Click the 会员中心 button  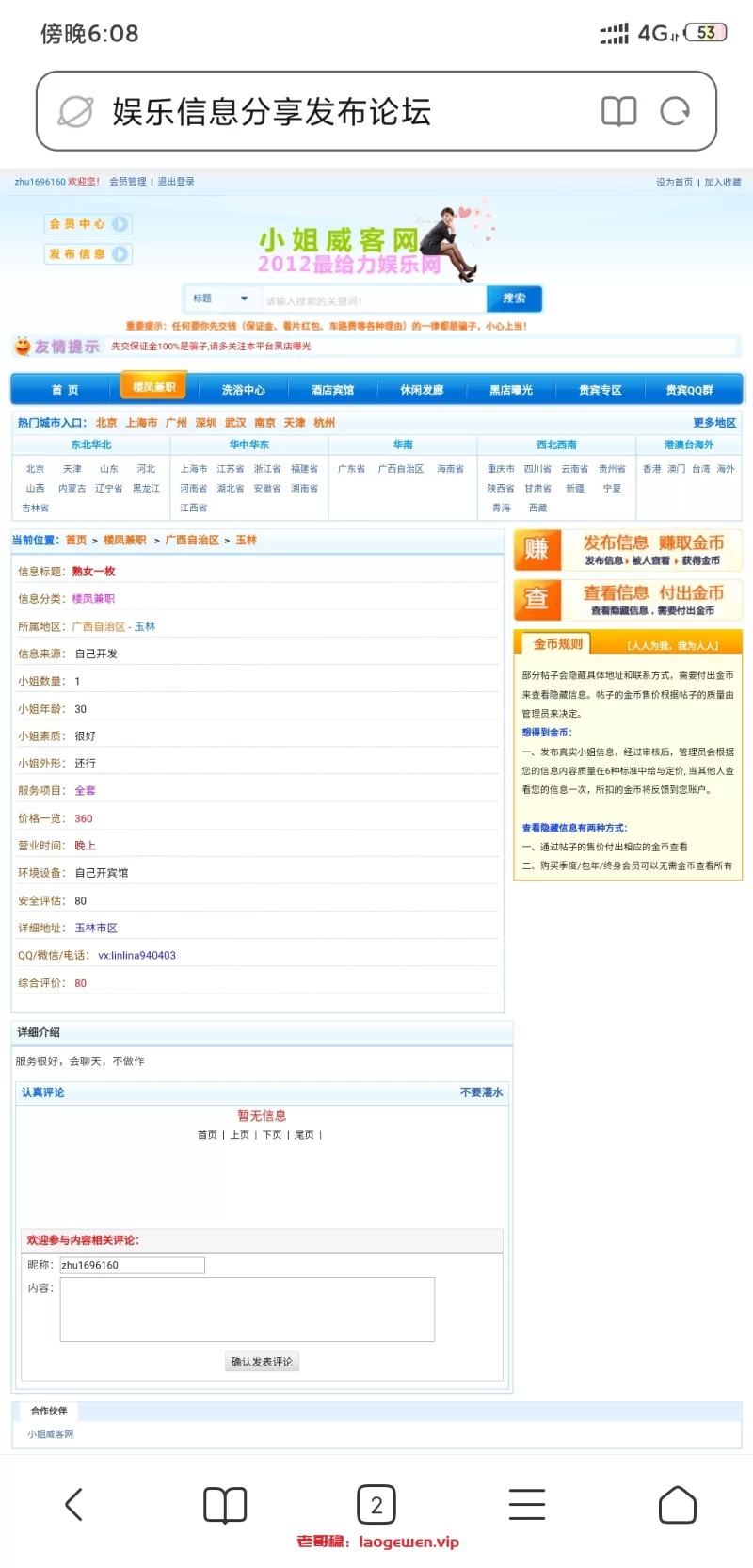[88, 224]
